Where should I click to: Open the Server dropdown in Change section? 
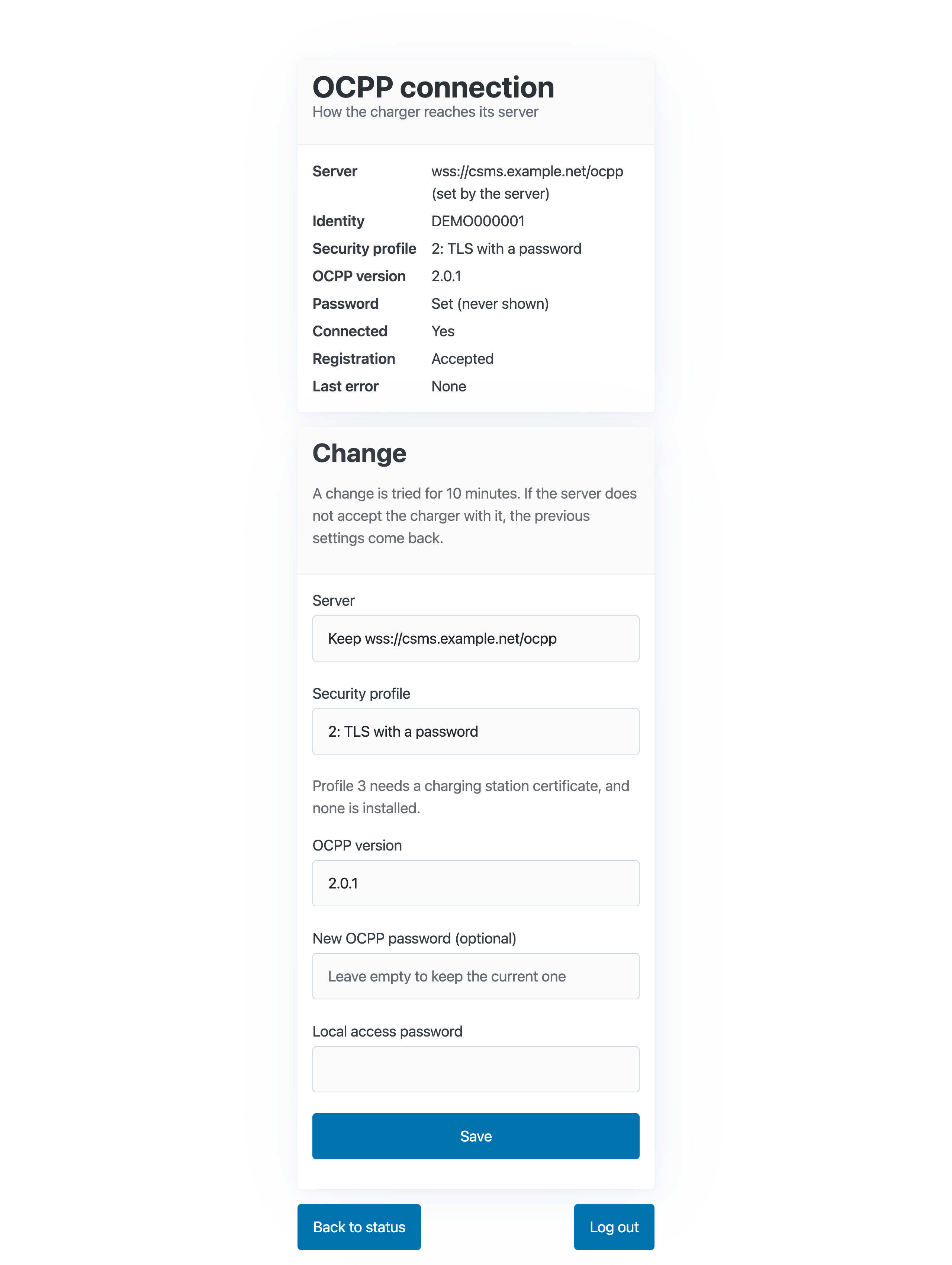tap(475, 638)
